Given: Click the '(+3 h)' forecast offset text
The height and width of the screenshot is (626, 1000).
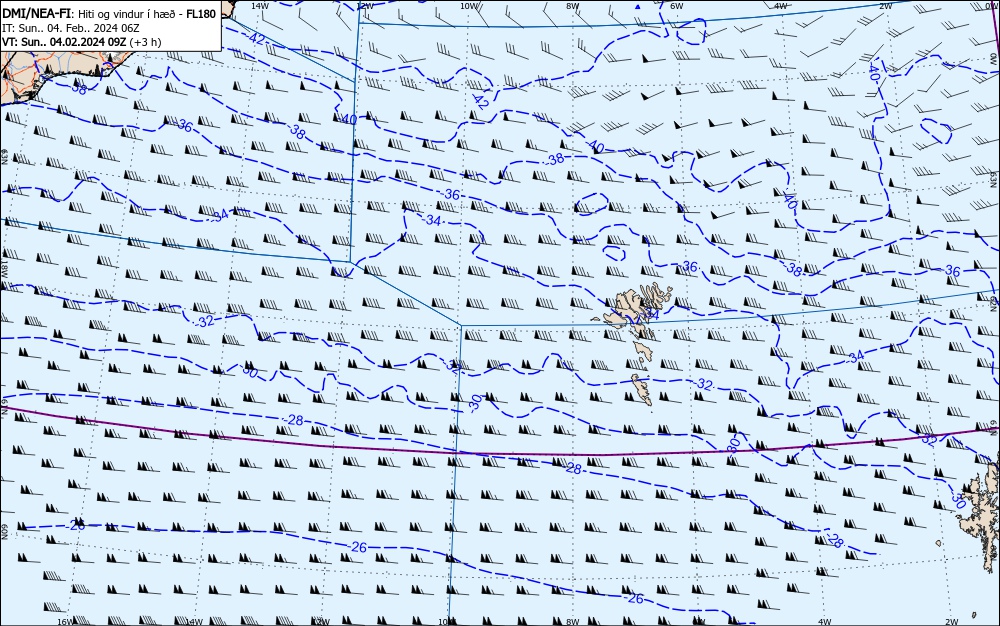Looking at the screenshot, I should pyautogui.click(x=145, y=42).
